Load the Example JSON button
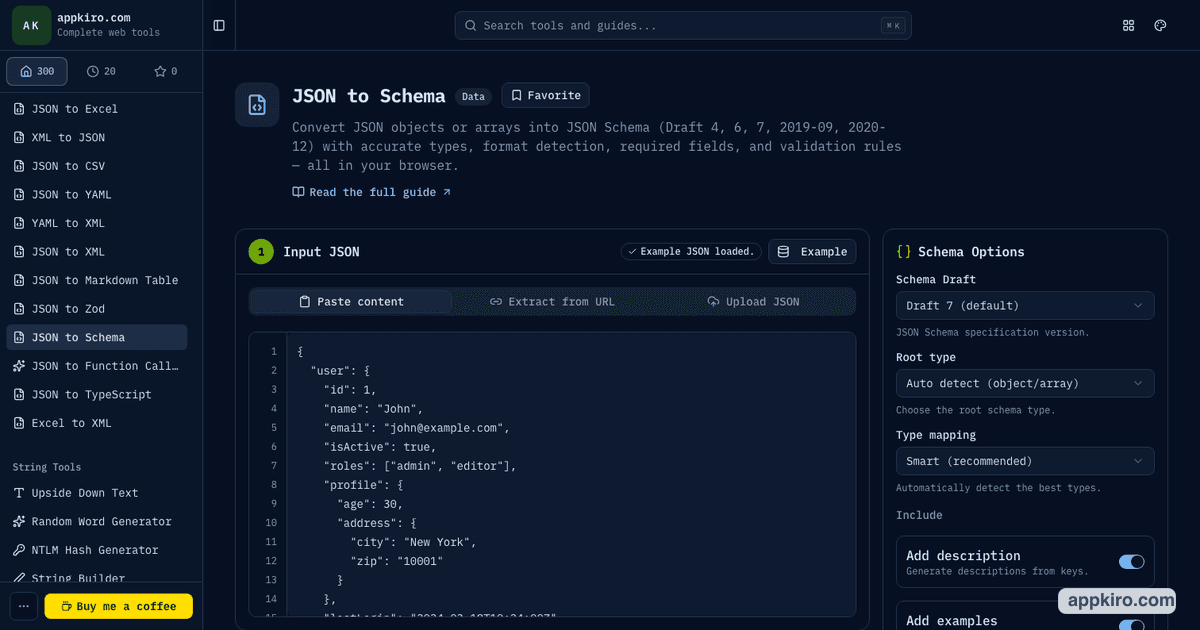 tap(812, 251)
